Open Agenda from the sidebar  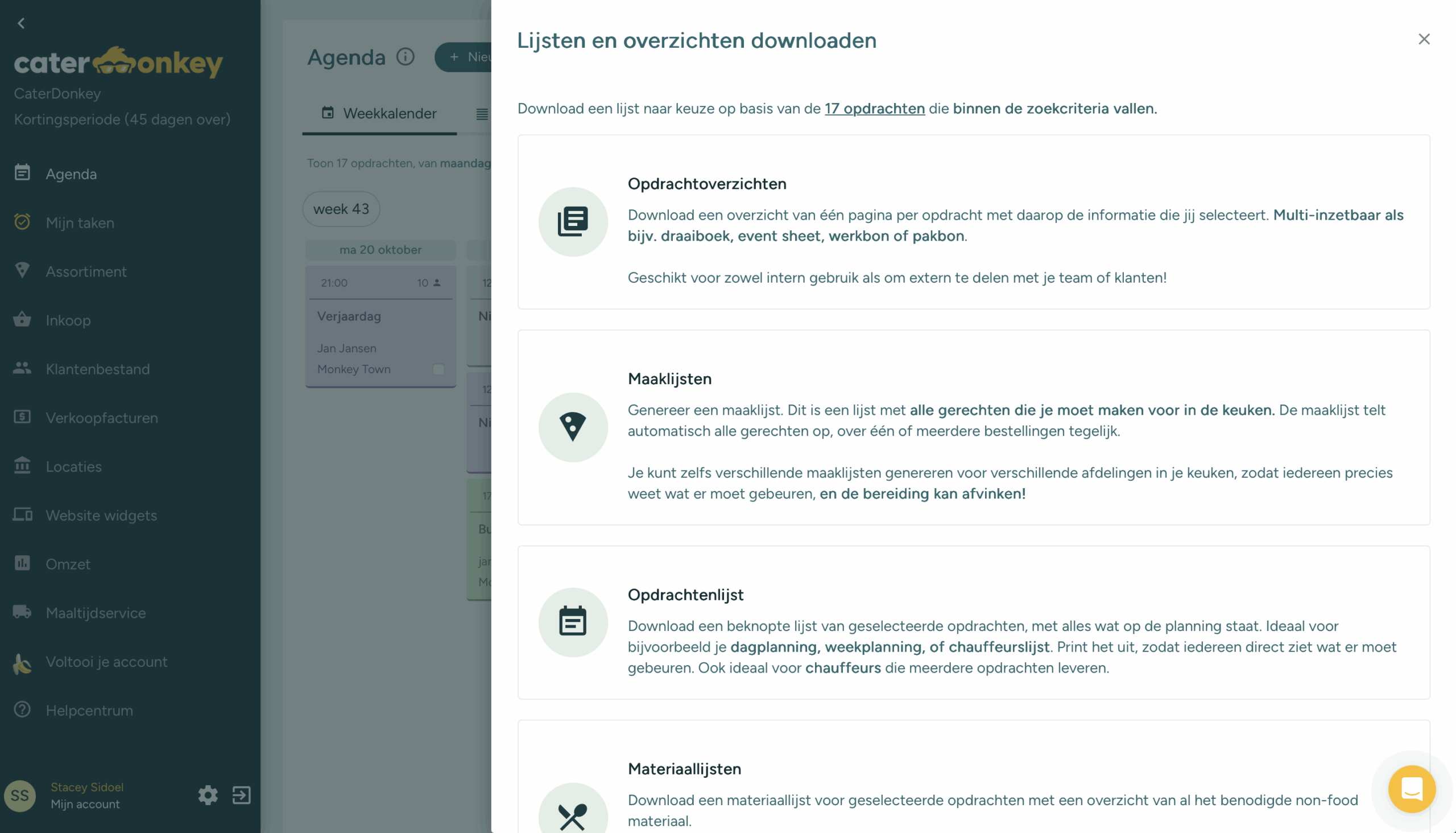pyautogui.click(x=71, y=174)
